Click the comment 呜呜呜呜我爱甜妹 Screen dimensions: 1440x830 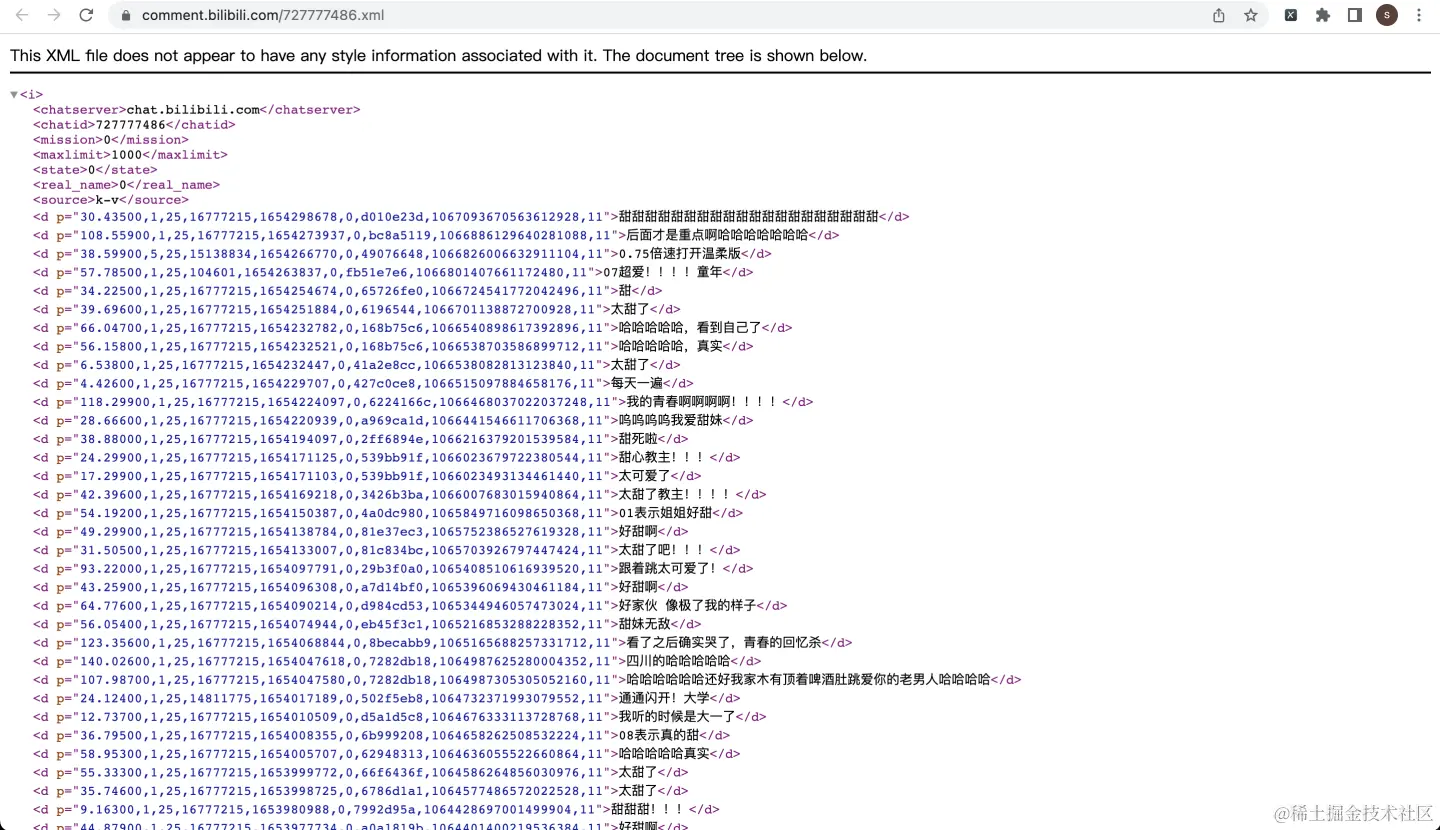671,420
